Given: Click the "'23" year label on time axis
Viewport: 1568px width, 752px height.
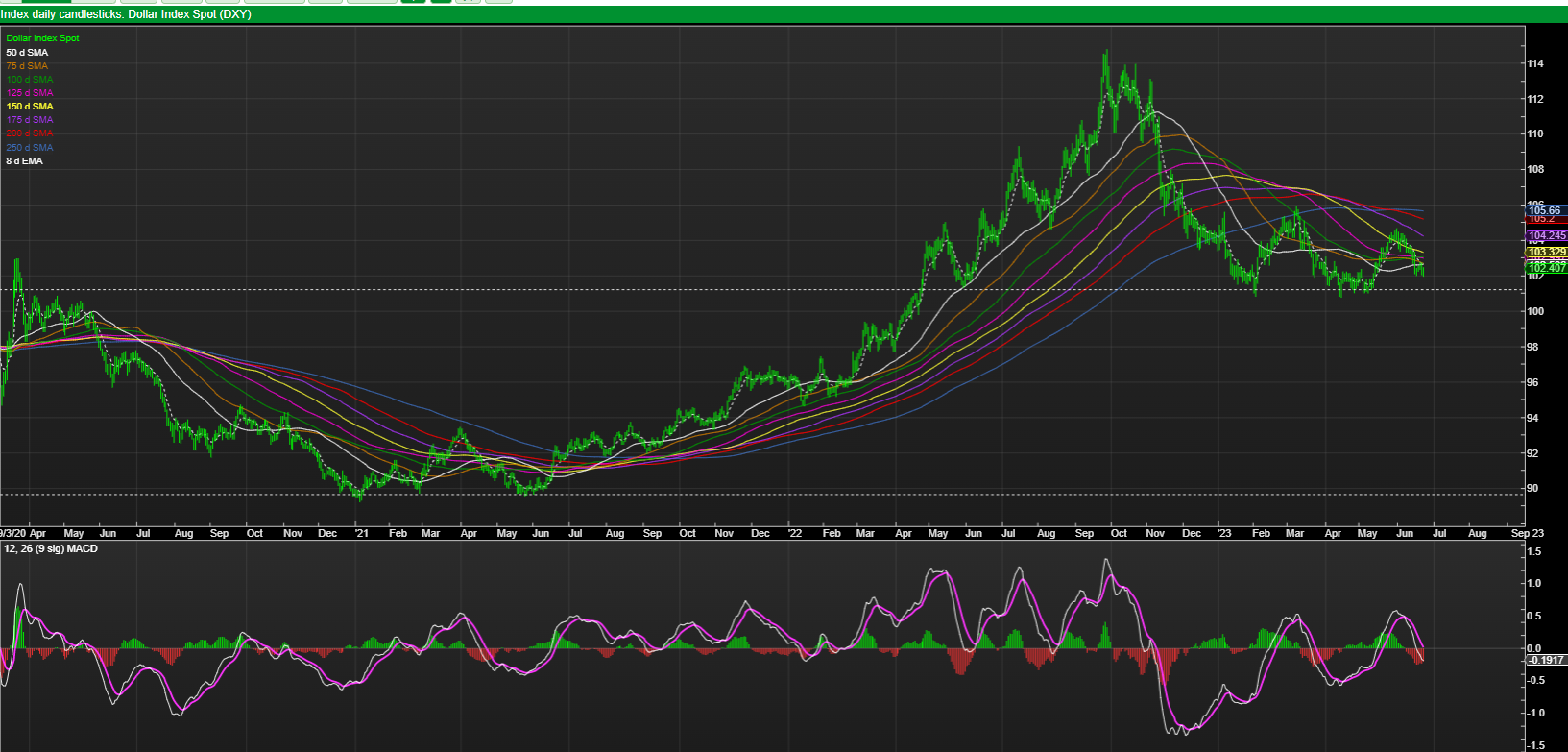Looking at the screenshot, I should 1223,533.
